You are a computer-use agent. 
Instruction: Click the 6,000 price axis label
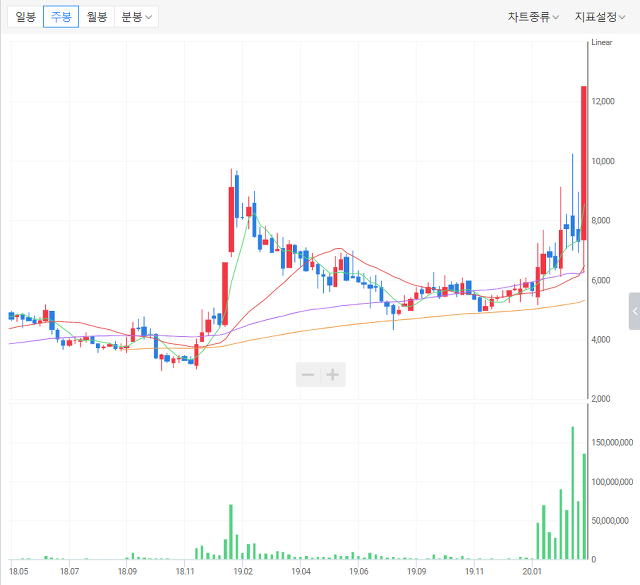[601, 280]
